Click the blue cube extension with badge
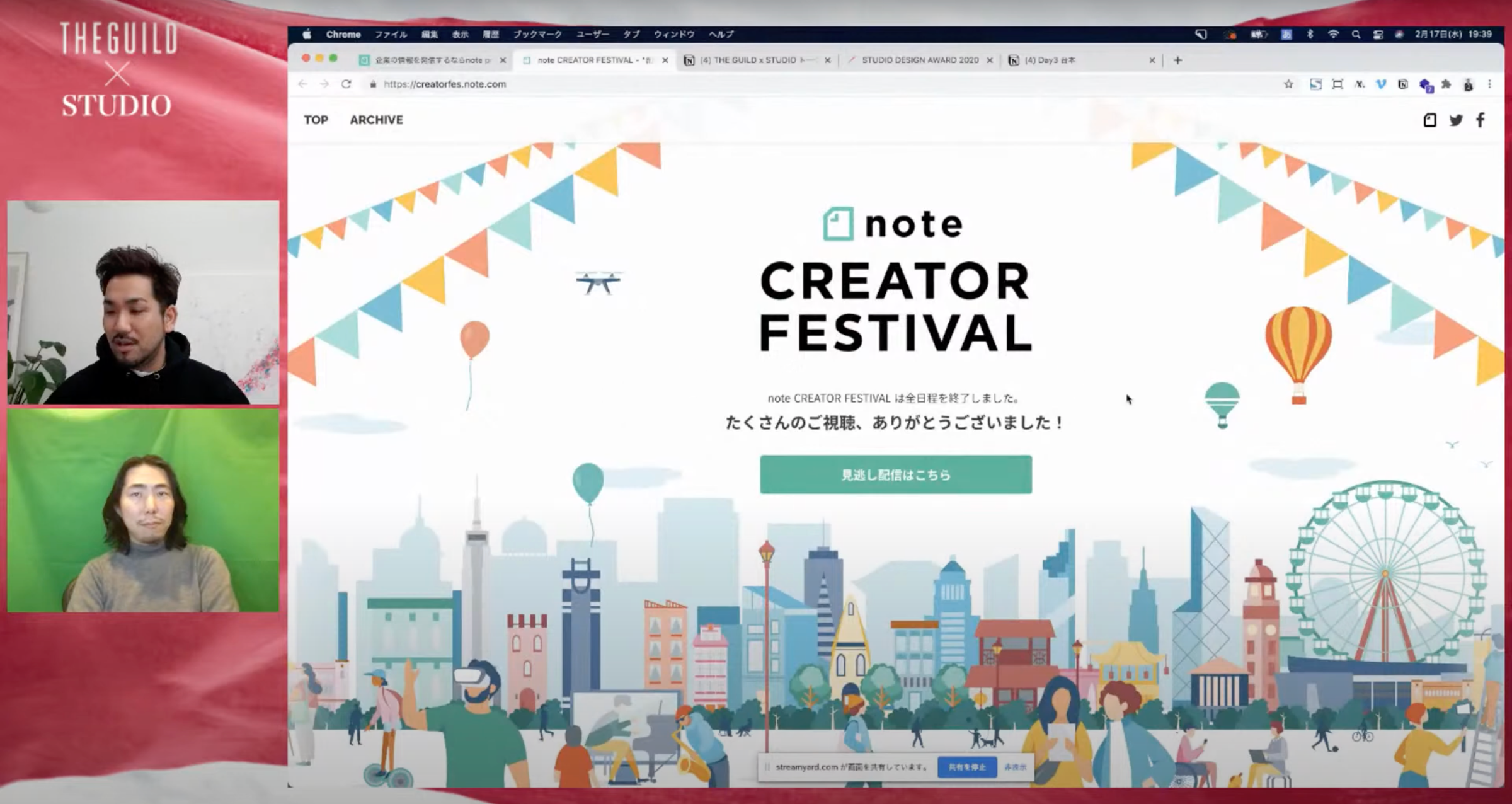The width and height of the screenshot is (1512, 804). 1426,85
